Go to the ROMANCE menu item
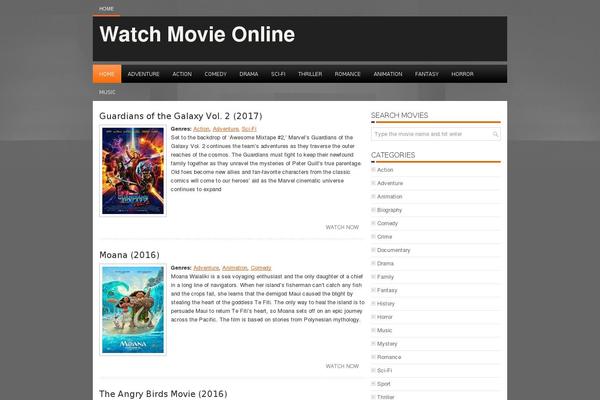Viewport: 600px width, 400px height. click(x=347, y=74)
